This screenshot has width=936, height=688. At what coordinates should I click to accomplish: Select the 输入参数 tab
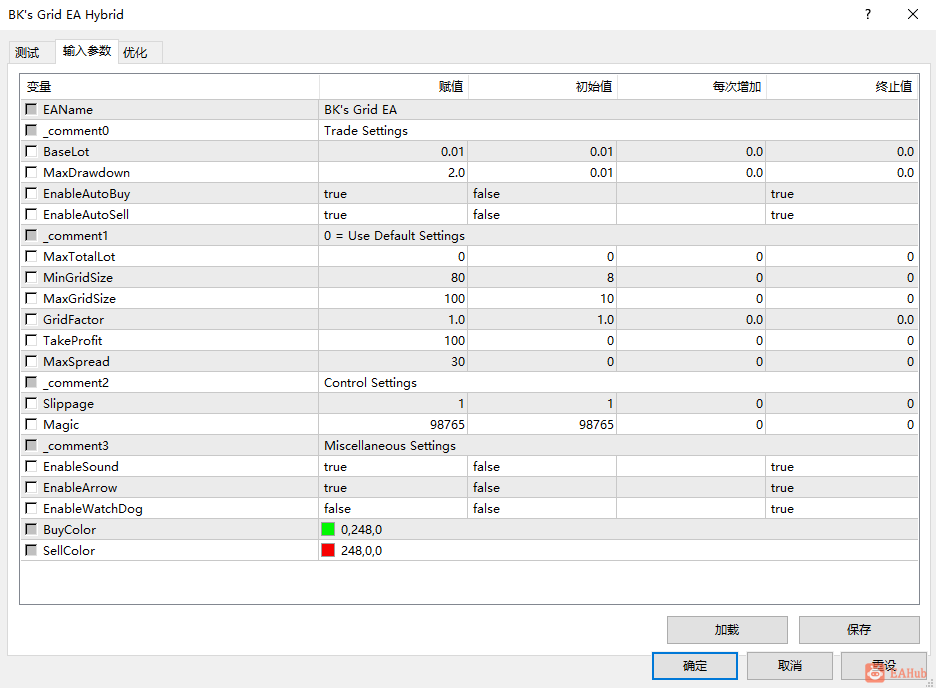[x=87, y=51]
